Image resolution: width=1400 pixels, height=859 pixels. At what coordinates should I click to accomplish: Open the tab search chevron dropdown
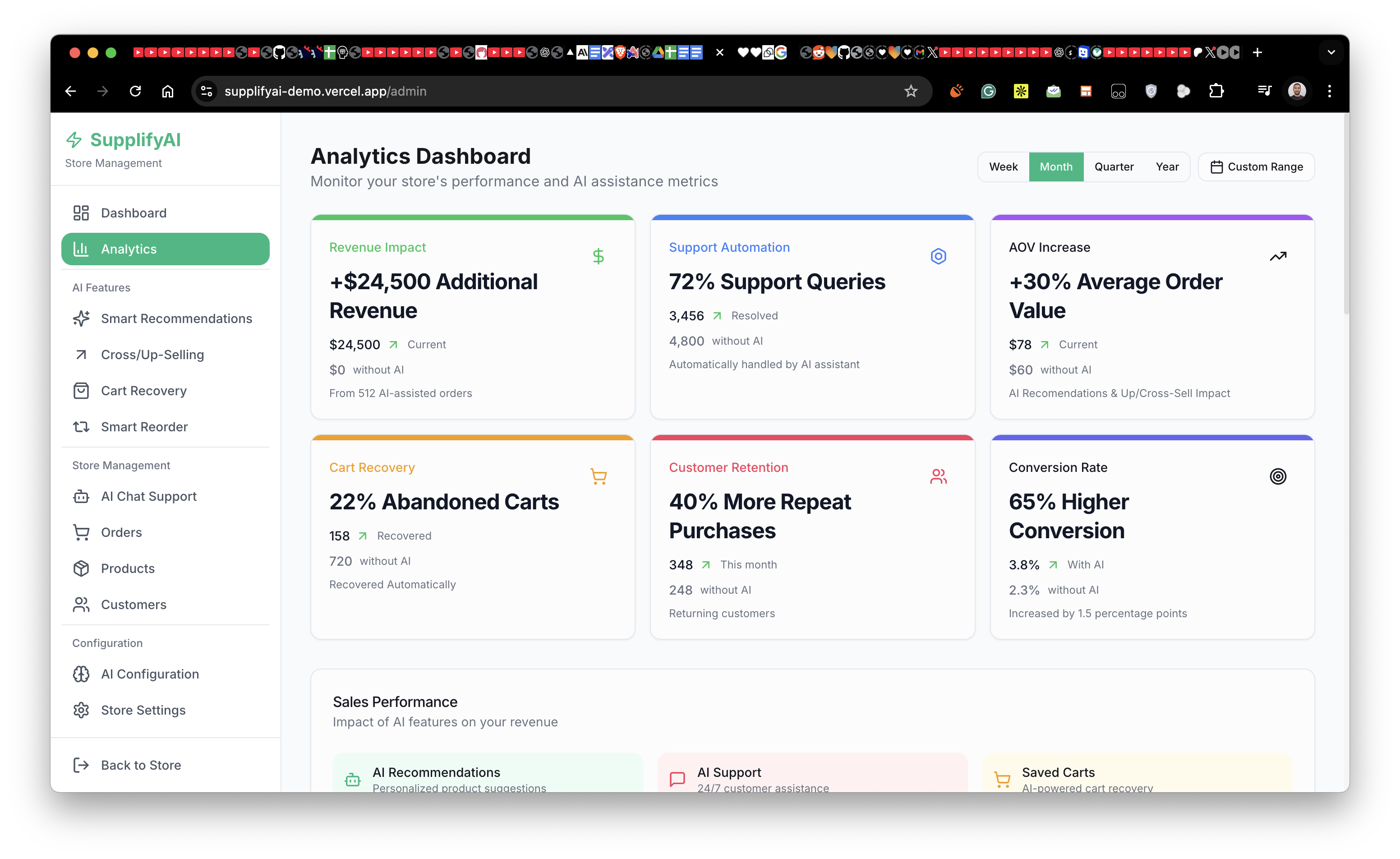click(x=1331, y=52)
